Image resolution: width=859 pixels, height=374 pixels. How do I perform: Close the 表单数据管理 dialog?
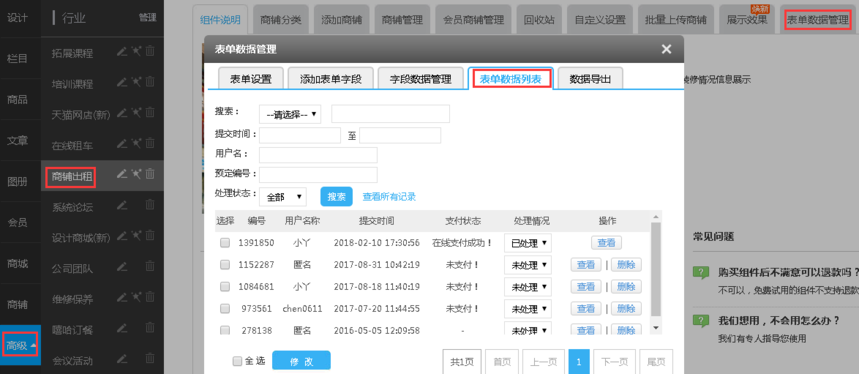pos(666,49)
